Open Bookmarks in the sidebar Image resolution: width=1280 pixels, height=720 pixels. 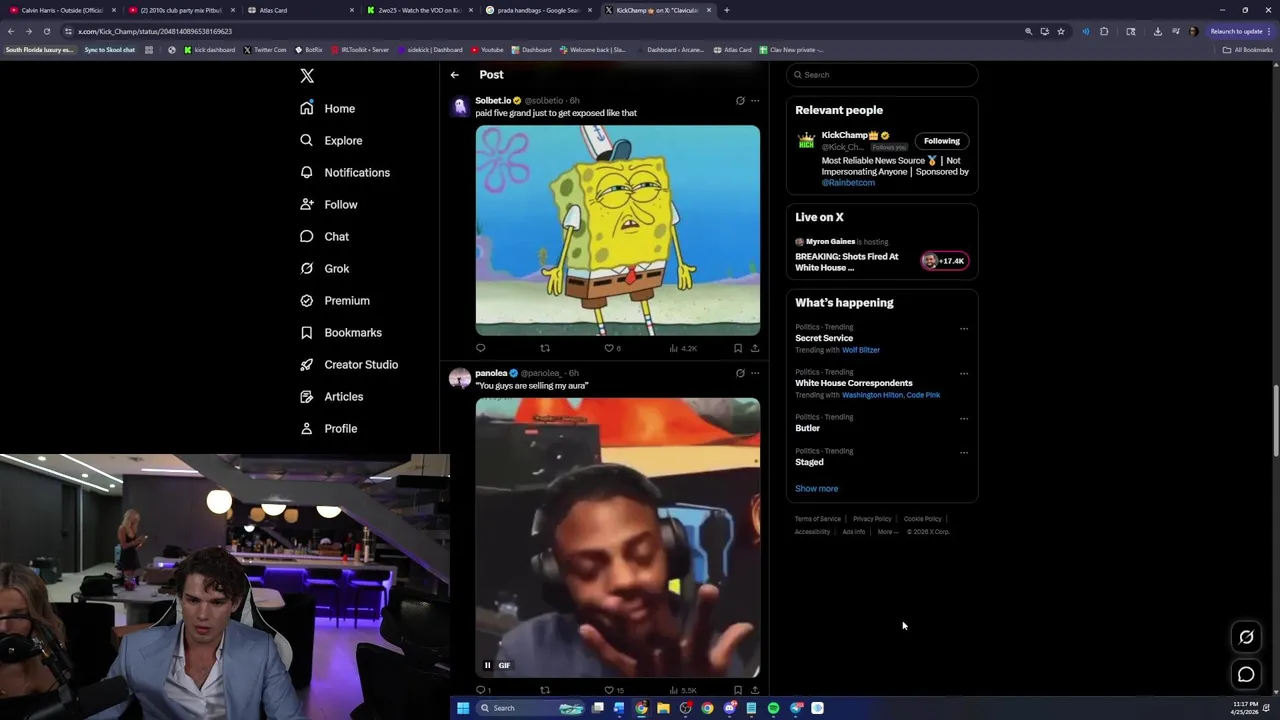pos(341,332)
